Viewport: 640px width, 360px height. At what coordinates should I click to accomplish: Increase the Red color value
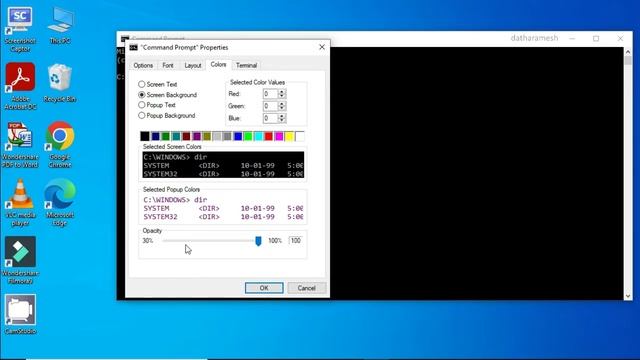(x=282, y=91)
